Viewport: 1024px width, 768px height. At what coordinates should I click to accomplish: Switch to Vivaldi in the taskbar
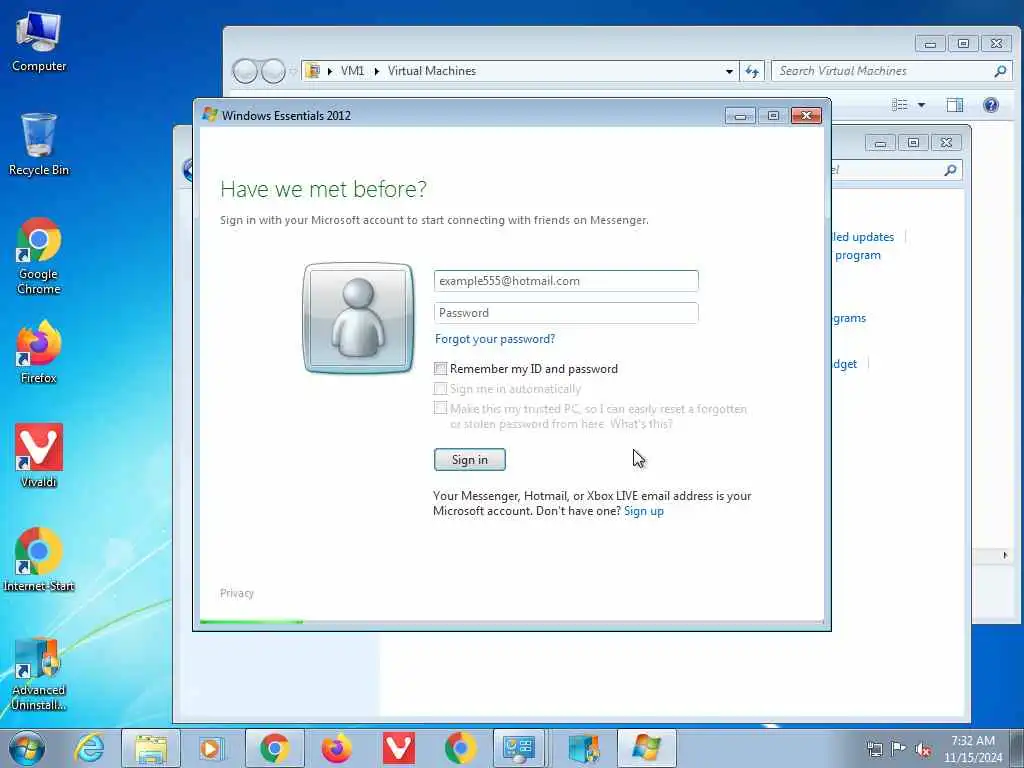pos(398,748)
